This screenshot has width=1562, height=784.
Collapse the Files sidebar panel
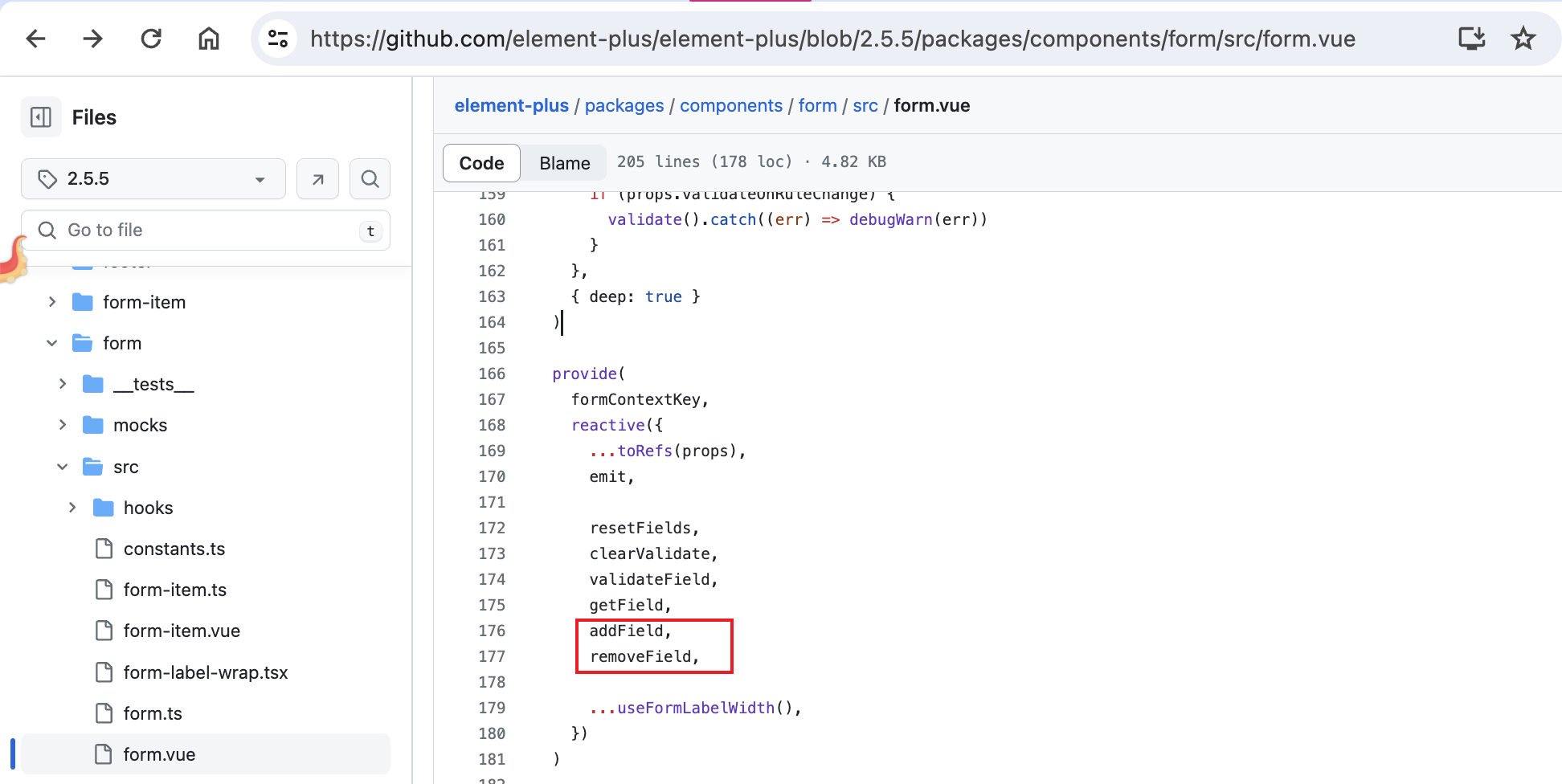coord(41,116)
